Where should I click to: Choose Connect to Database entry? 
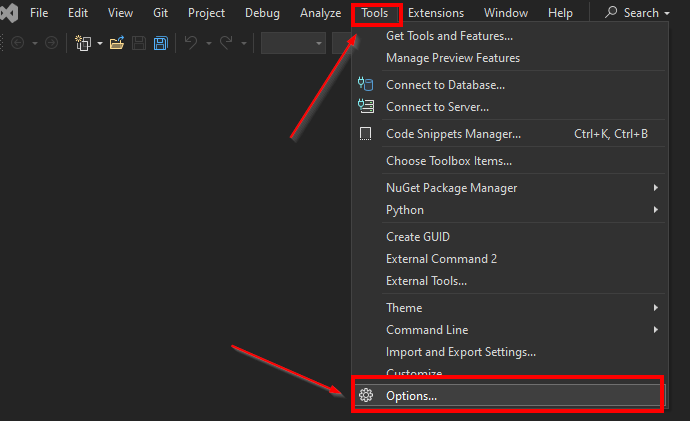[x=510, y=84]
